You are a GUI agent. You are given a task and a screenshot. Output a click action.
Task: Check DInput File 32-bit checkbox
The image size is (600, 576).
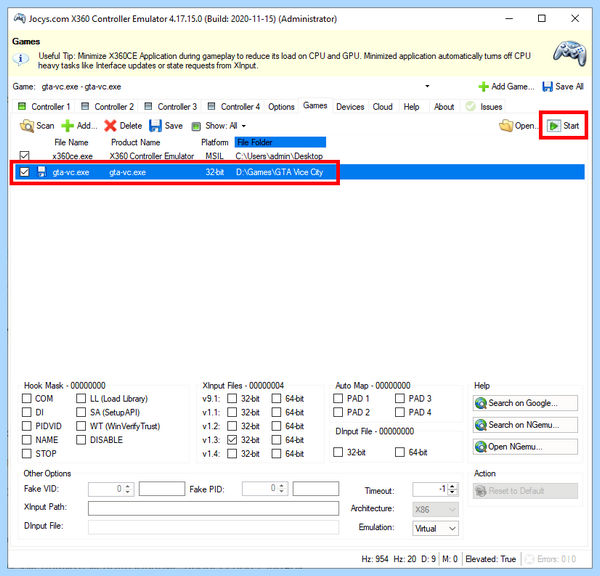(x=338, y=452)
